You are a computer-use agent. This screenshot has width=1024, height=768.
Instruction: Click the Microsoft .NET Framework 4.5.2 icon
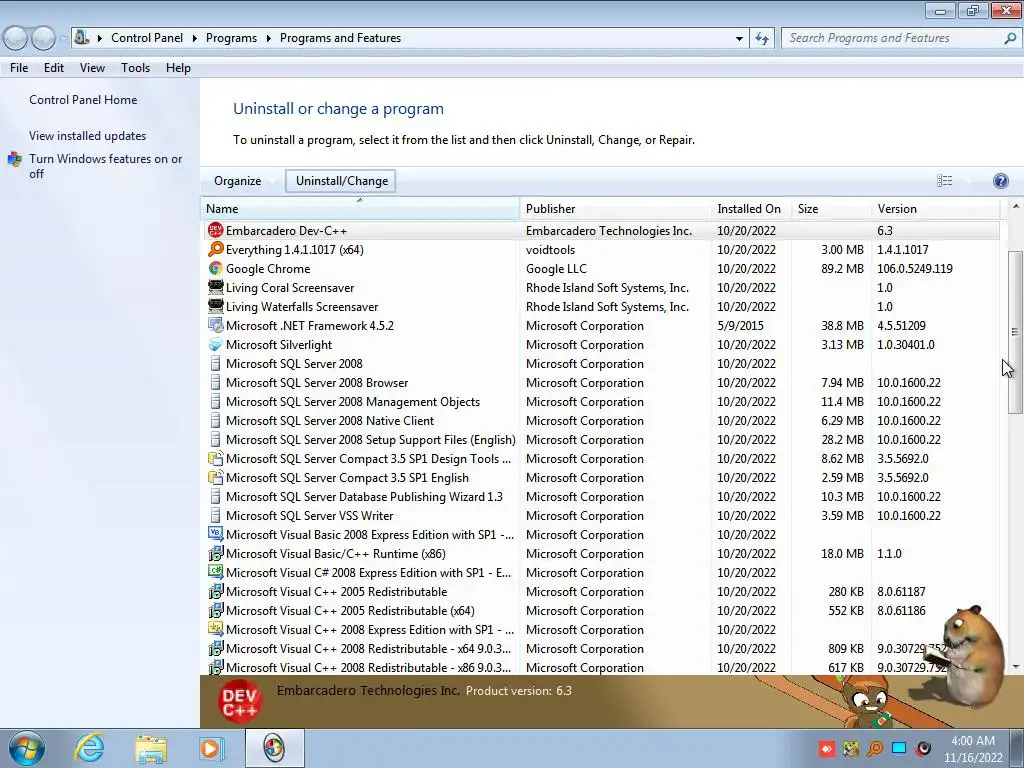[x=215, y=325]
